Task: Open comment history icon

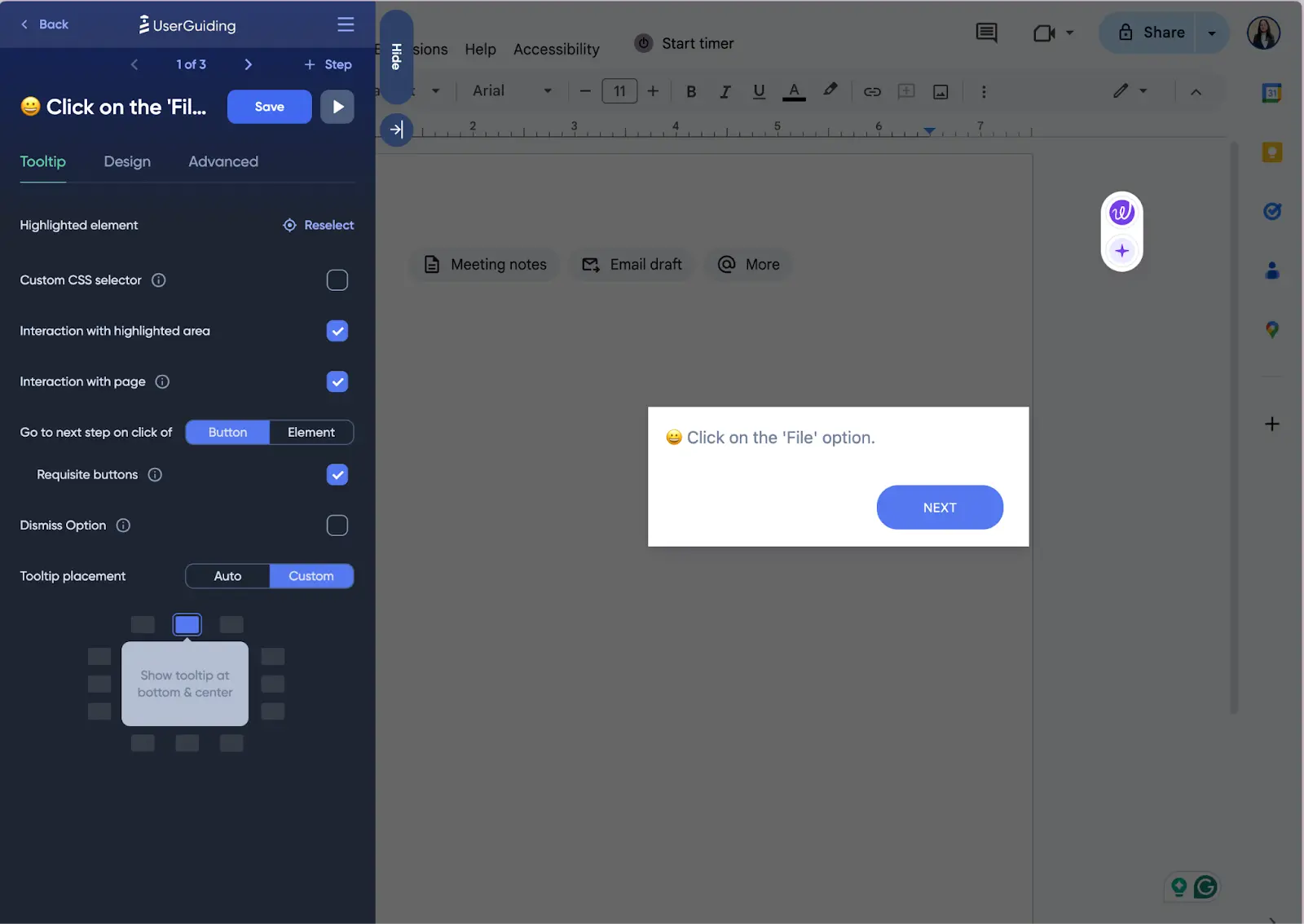Action: click(986, 33)
